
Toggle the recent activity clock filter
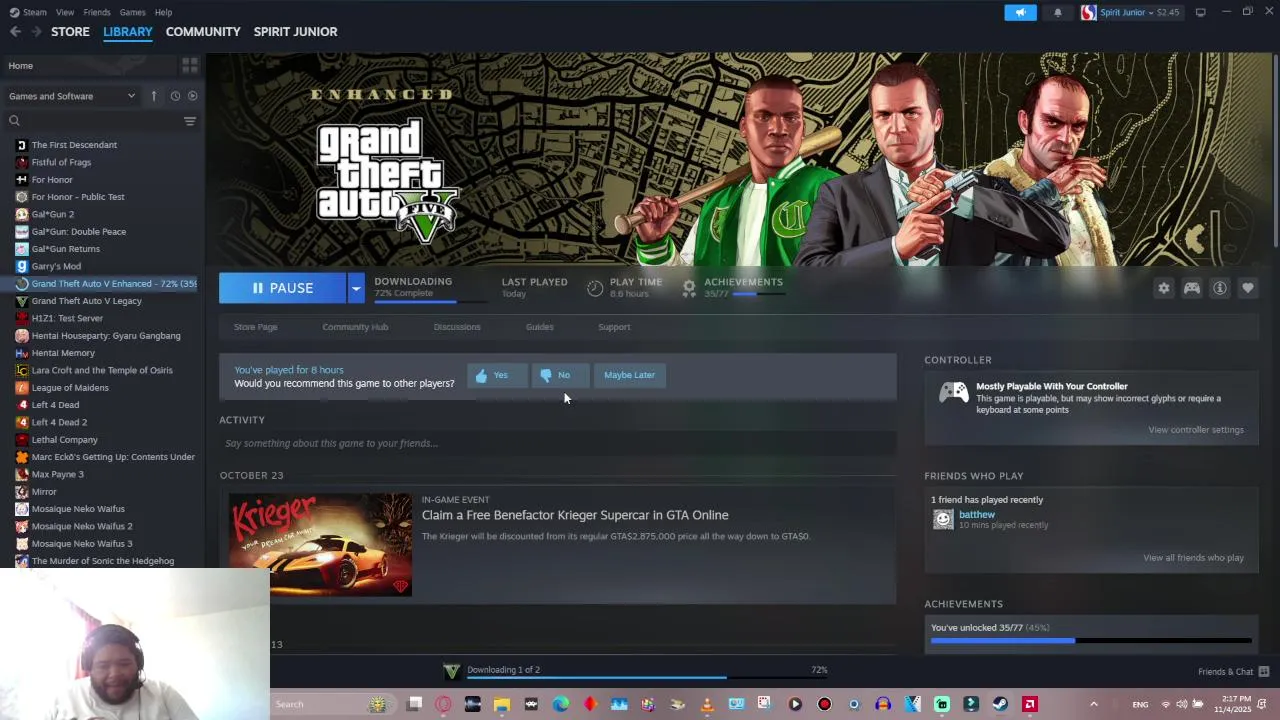click(x=175, y=96)
